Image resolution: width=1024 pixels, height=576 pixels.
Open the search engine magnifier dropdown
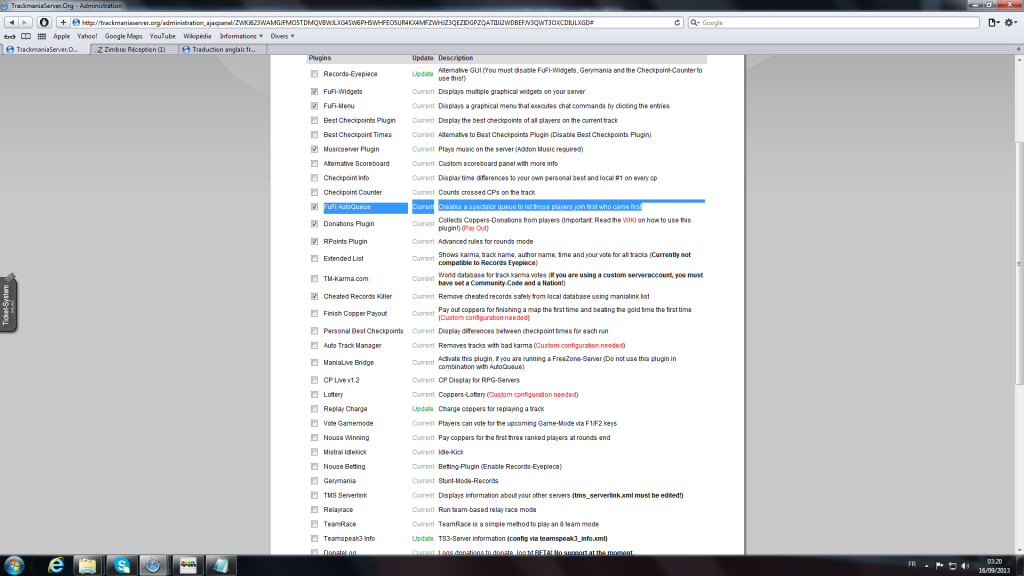tap(695, 22)
